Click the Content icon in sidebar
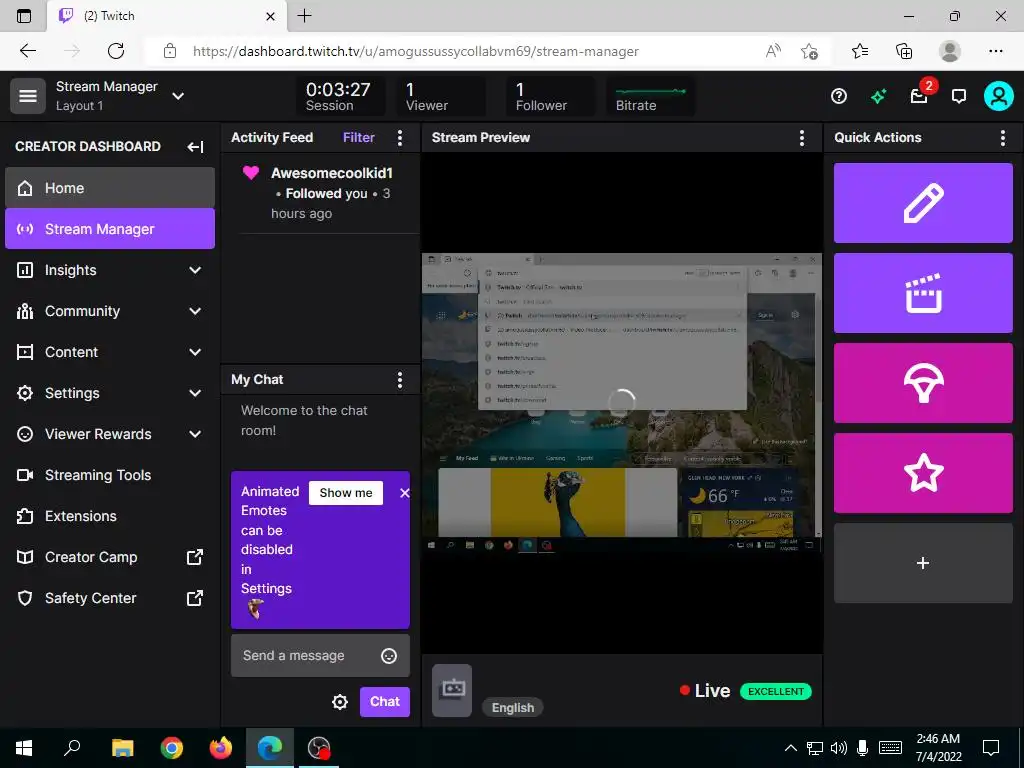Image resolution: width=1024 pixels, height=768 pixels. tap(25, 352)
